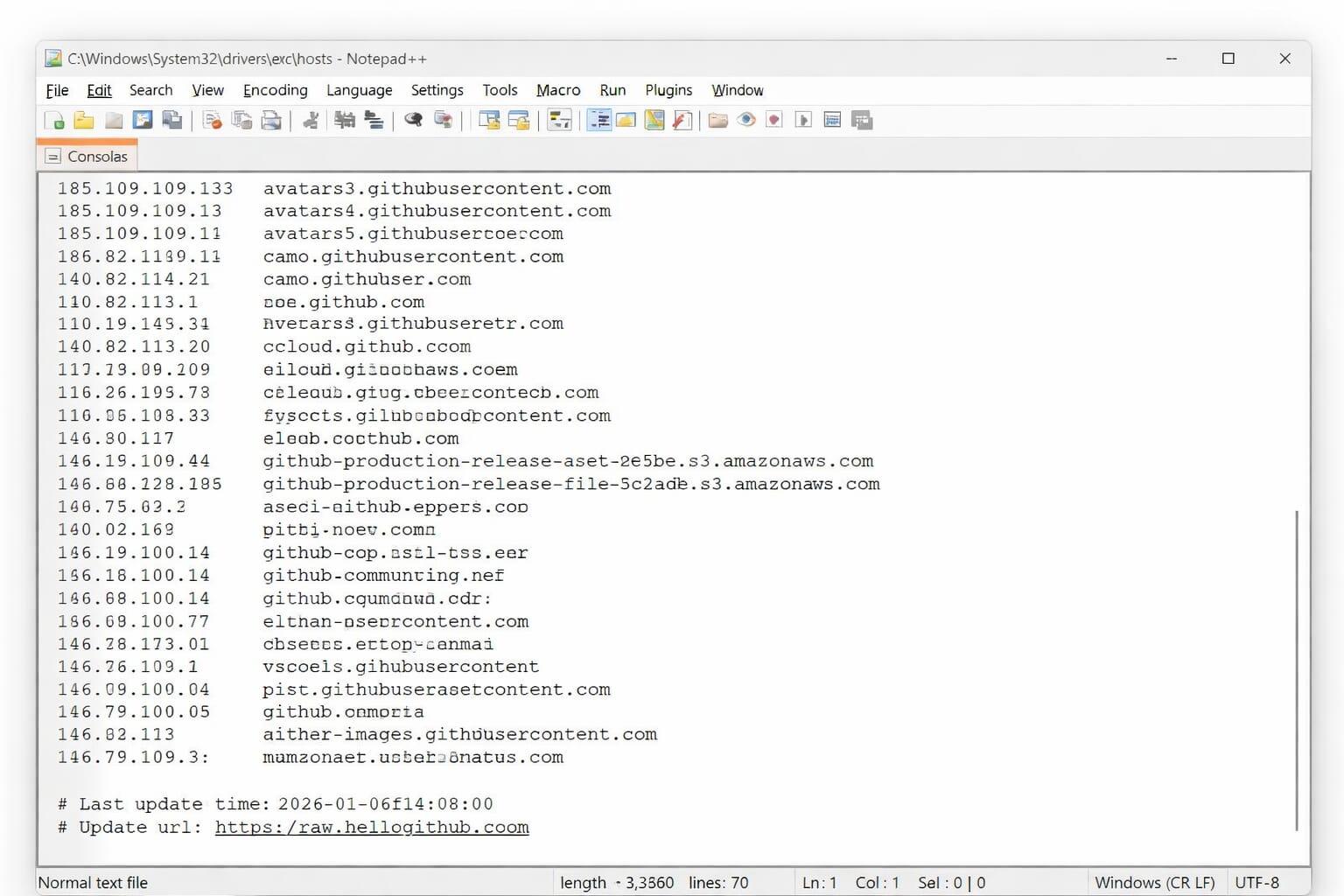
Task: Expand the Language menu
Action: [x=359, y=90]
